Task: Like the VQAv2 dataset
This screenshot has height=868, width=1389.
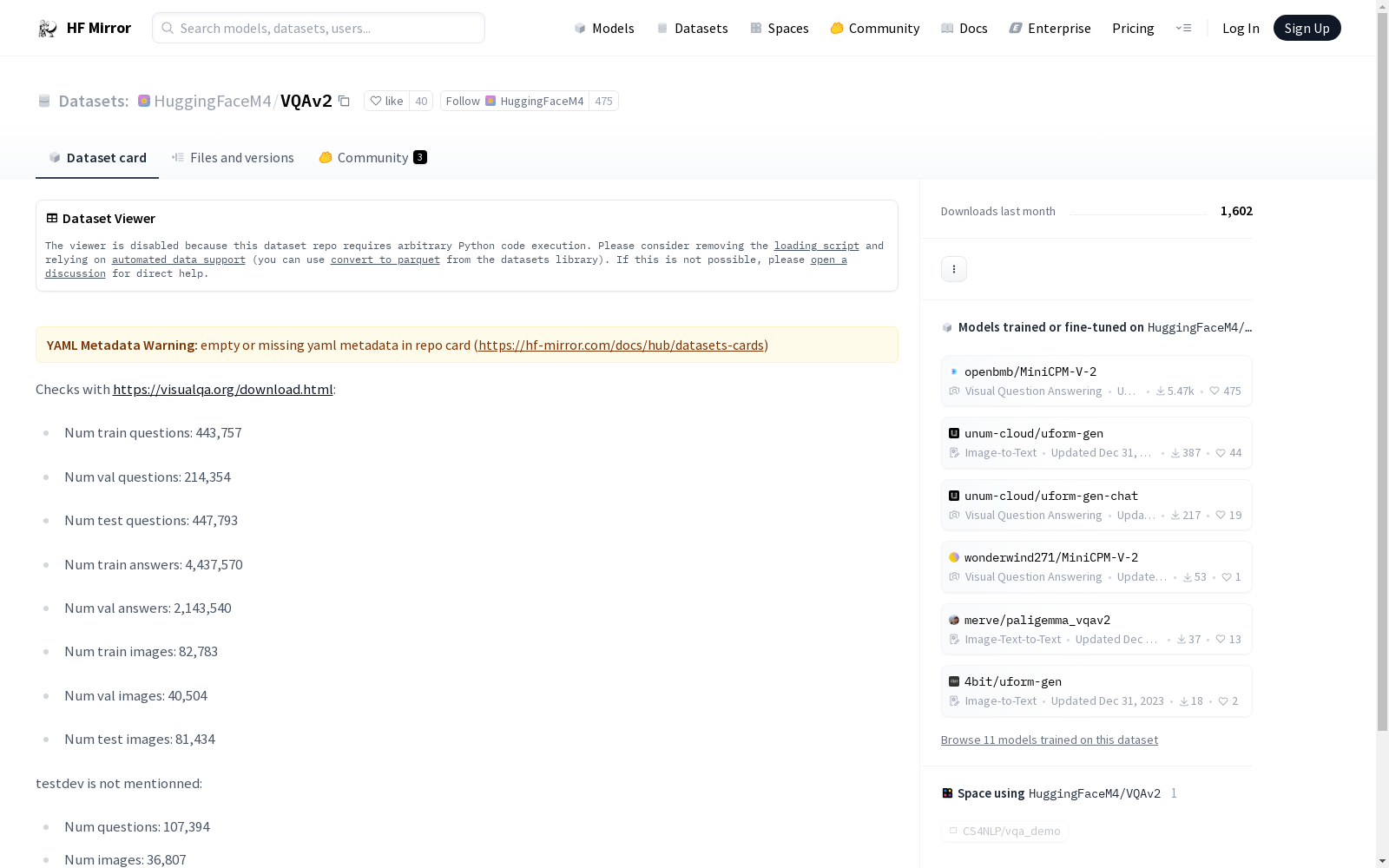Action: (x=386, y=101)
